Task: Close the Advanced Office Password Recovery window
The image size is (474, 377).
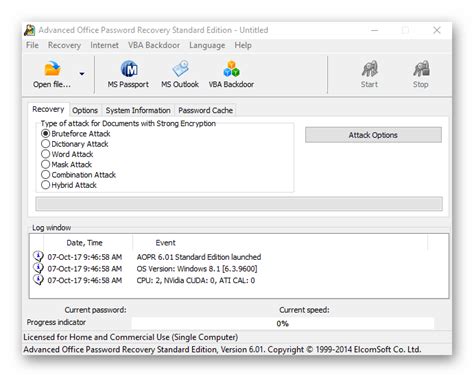Action: click(437, 30)
